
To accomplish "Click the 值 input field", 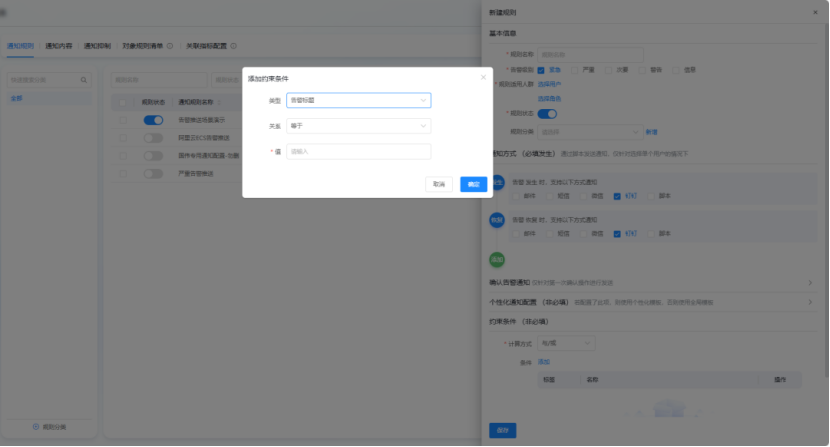I will coord(358,152).
